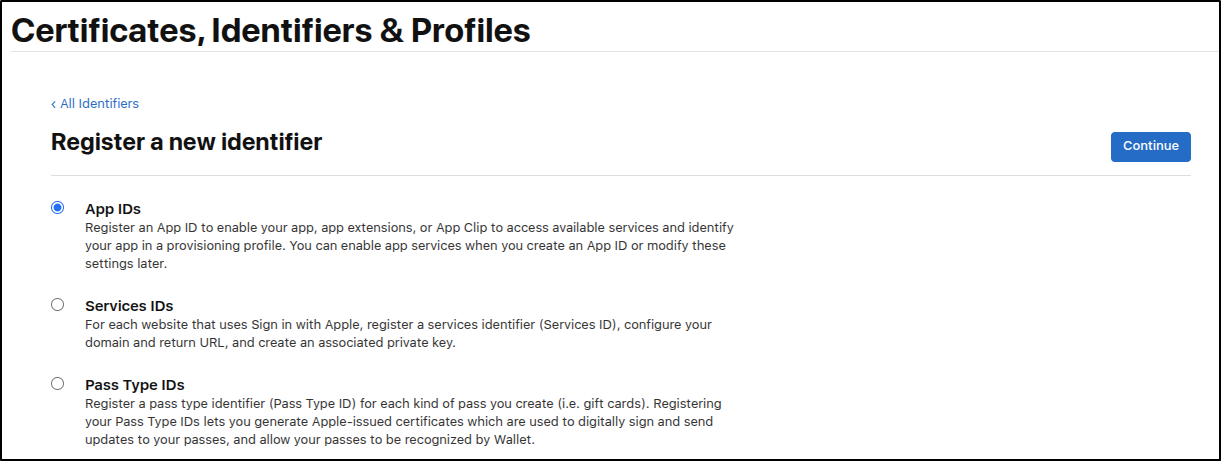Click the Pass Type IDs label text
Image resolution: width=1221 pixels, height=461 pixels.
pos(135,385)
